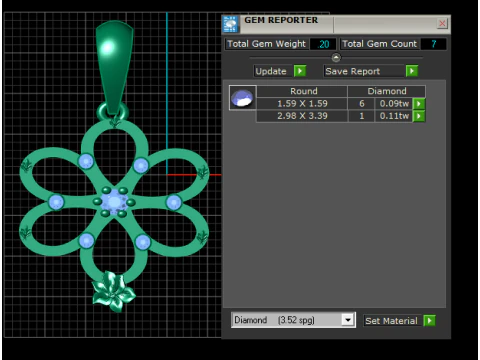This screenshot has height=360, width=480.
Task: Click the Total Gem Count label
Action: click(x=379, y=44)
